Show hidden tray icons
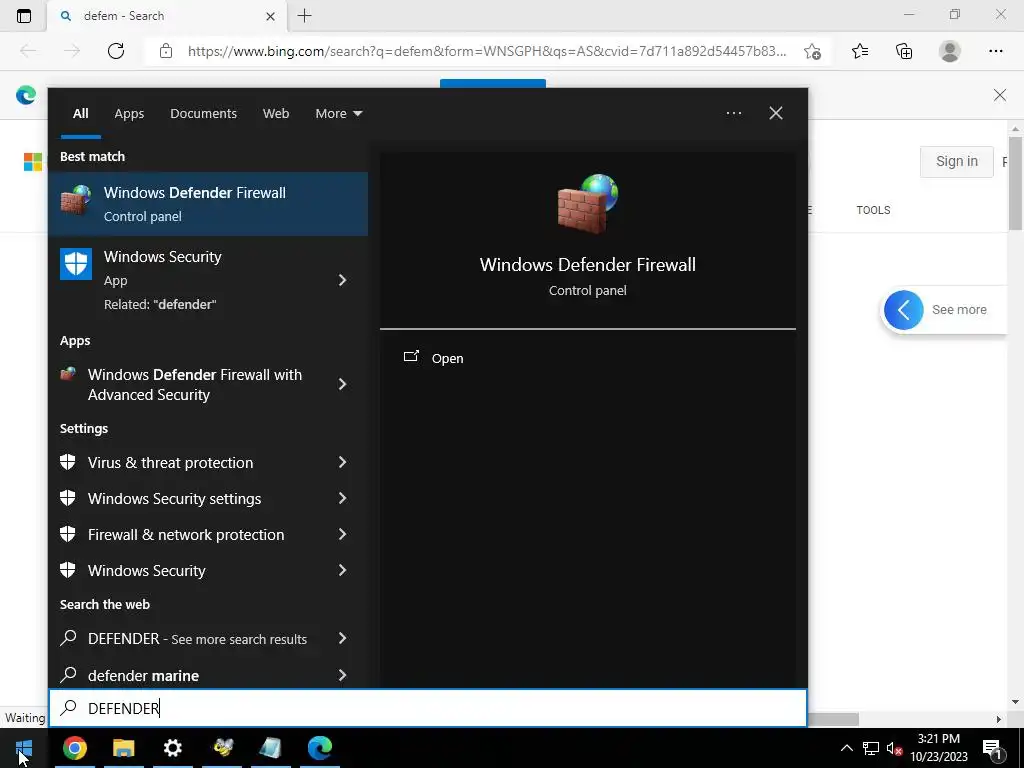The width and height of the screenshot is (1024, 768). pos(846,748)
